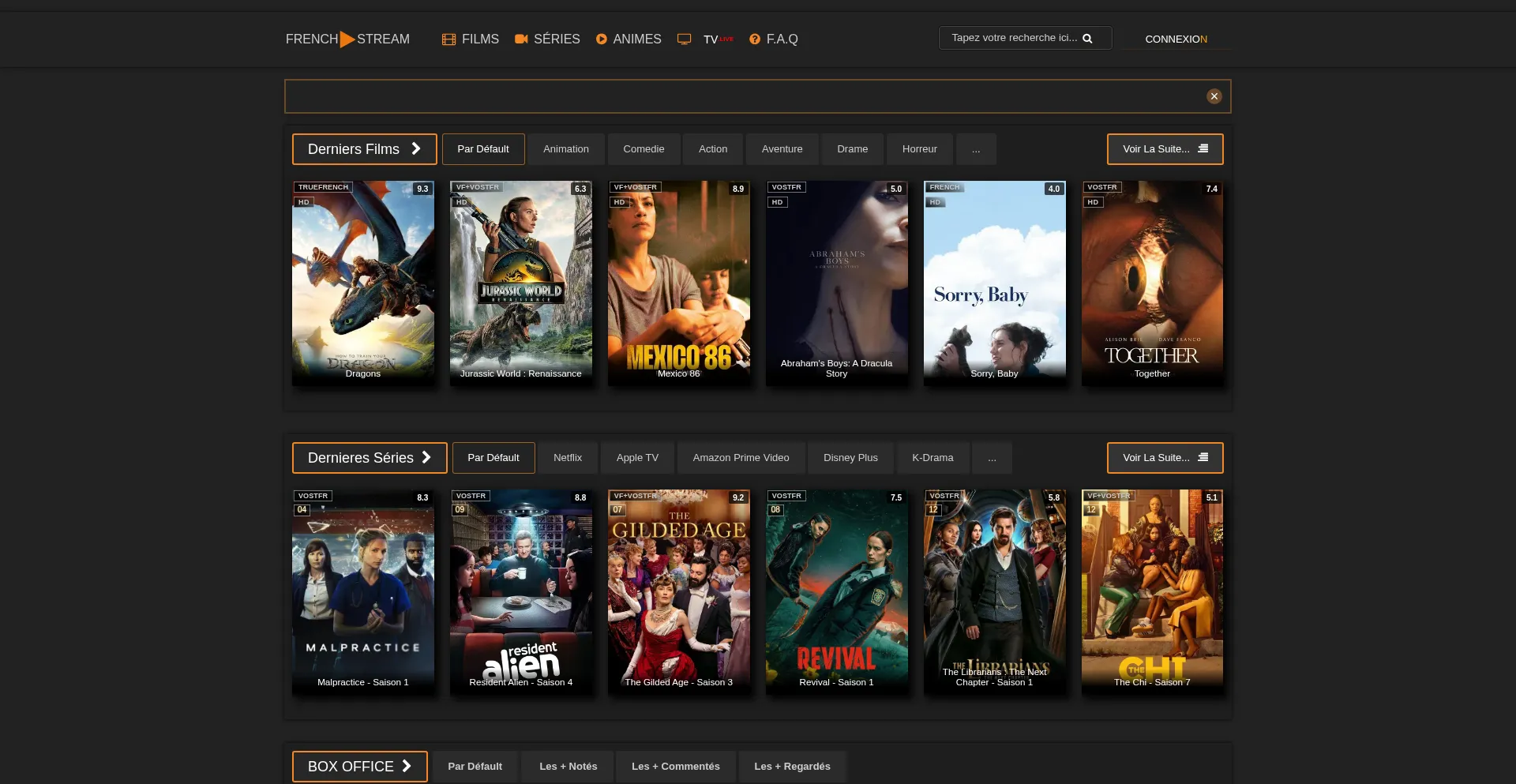Open the Revival Saison 1 poster
Viewport: 1516px width, 784px height.
[837, 592]
